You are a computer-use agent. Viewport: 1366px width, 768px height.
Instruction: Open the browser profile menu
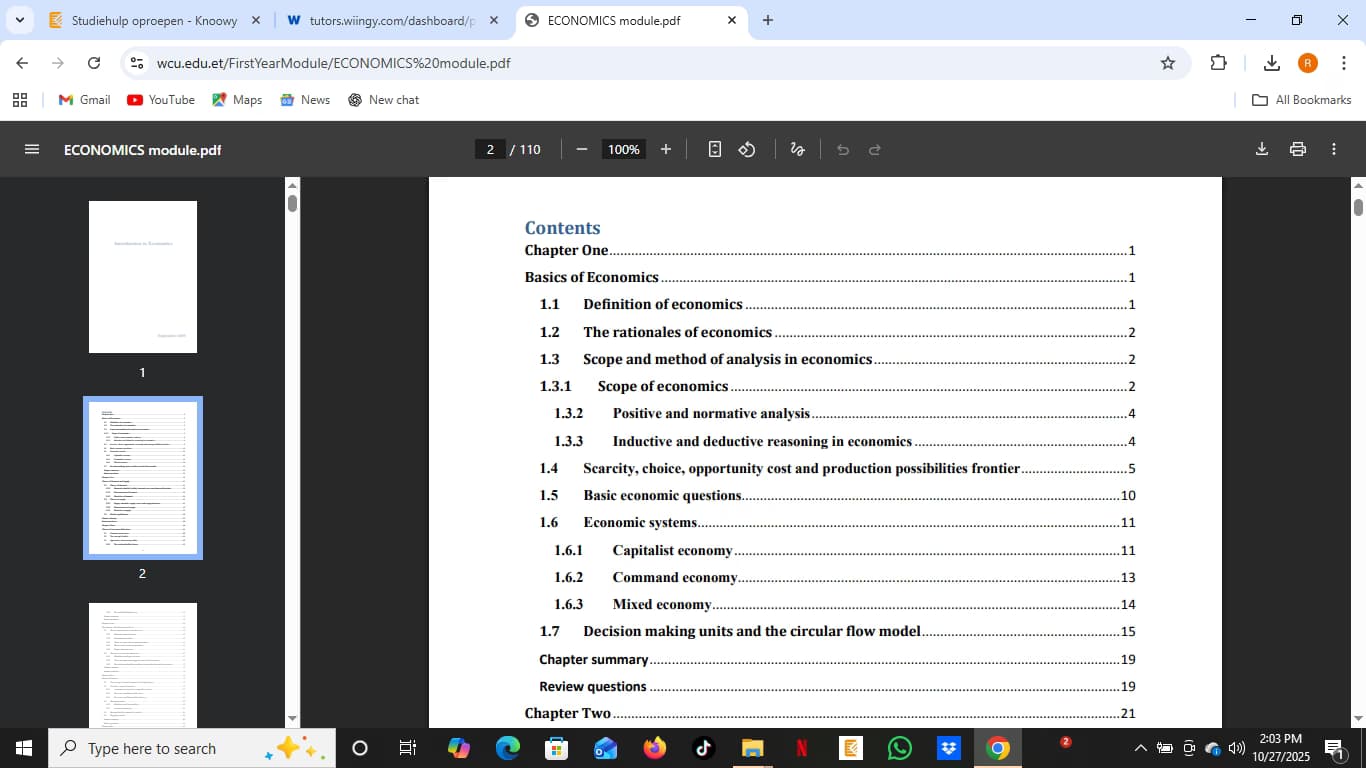coord(1307,62)
